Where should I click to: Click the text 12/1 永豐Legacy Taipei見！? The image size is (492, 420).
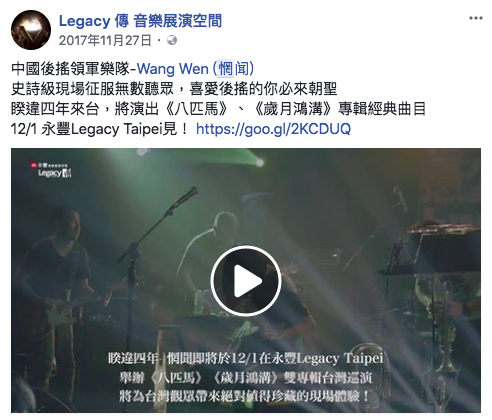[x=100, y=129]
